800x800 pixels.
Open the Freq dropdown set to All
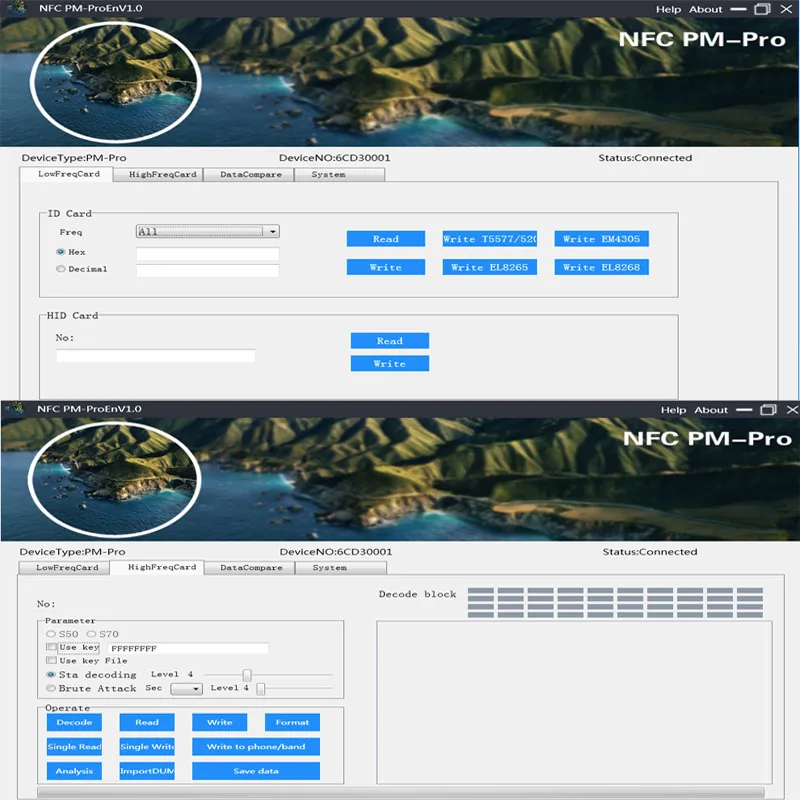point(208,231)
